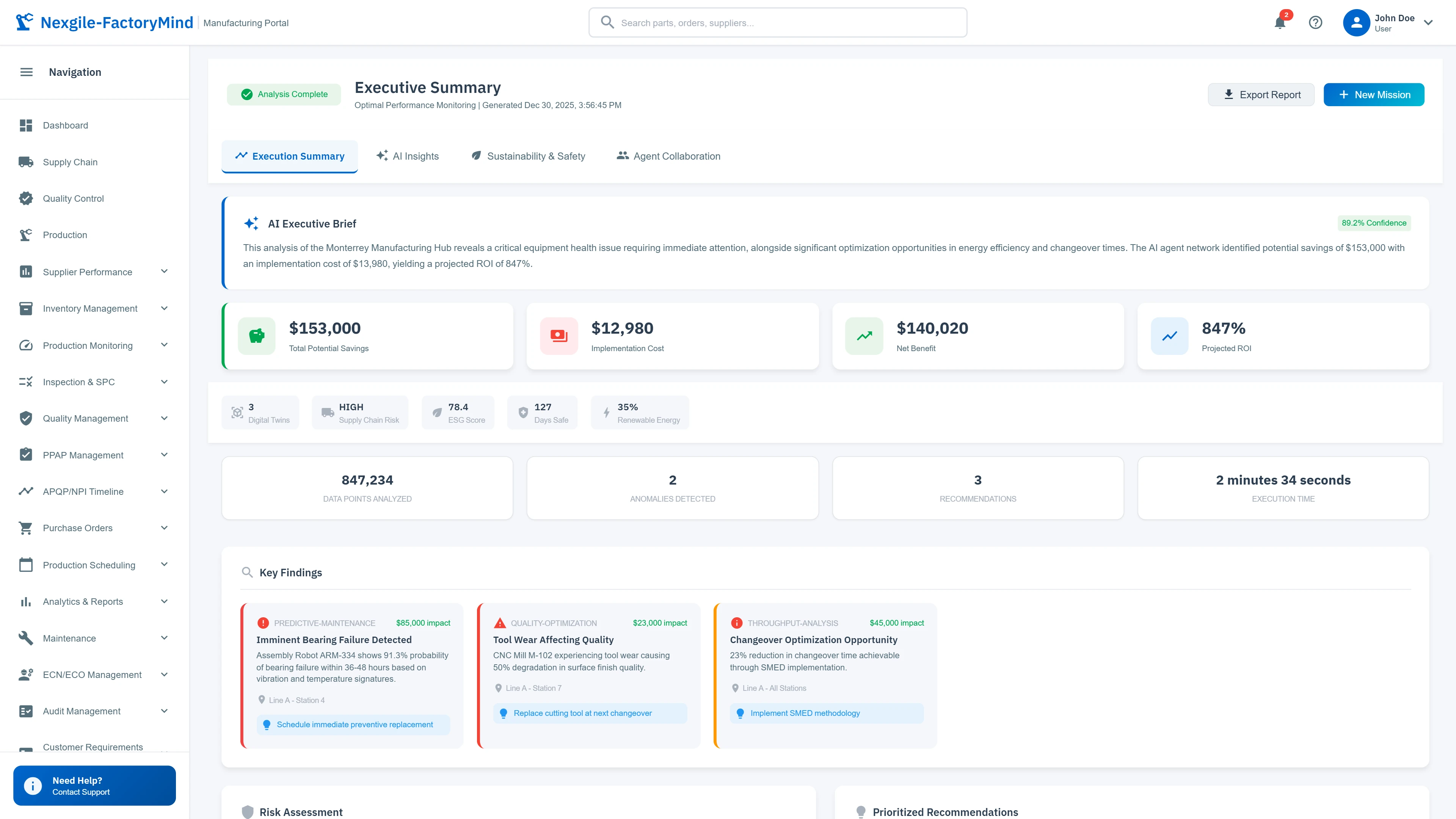Screen dimensions: 1456x819
Task: Select the Analytics & Reports chart icon
Action: pos(26,601)
